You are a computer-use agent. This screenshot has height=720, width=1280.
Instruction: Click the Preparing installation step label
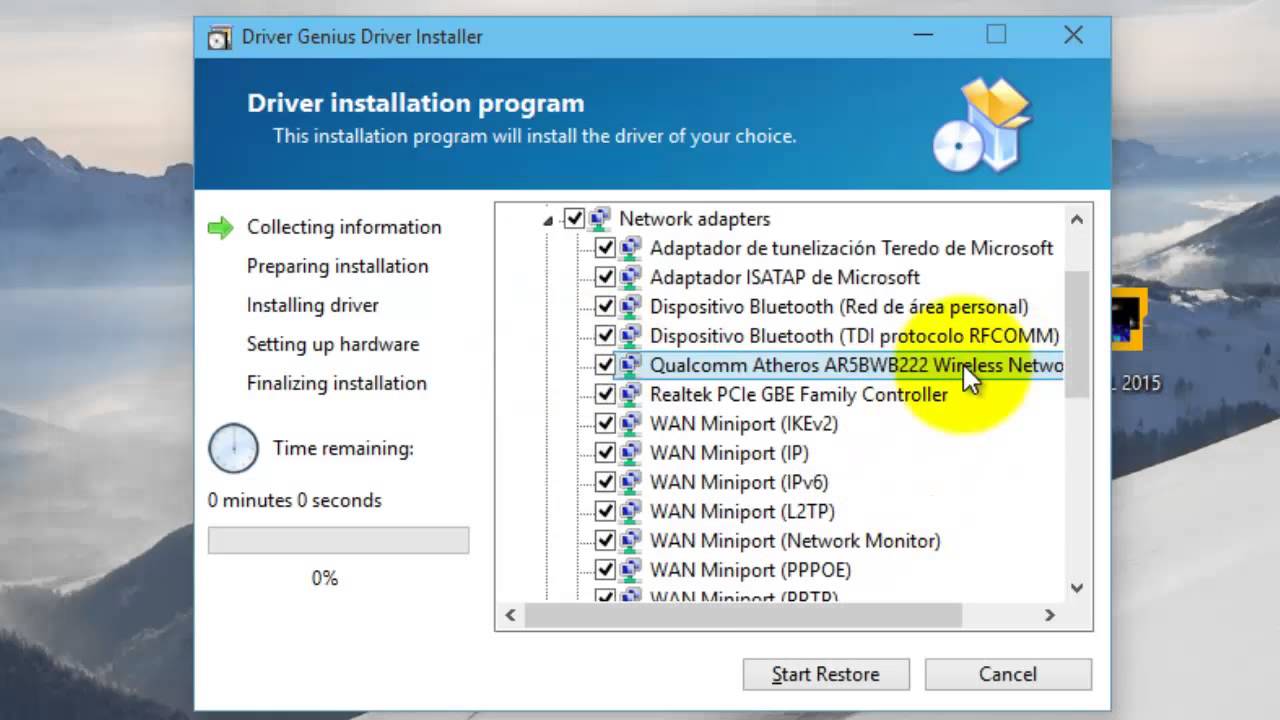(338, 266)
